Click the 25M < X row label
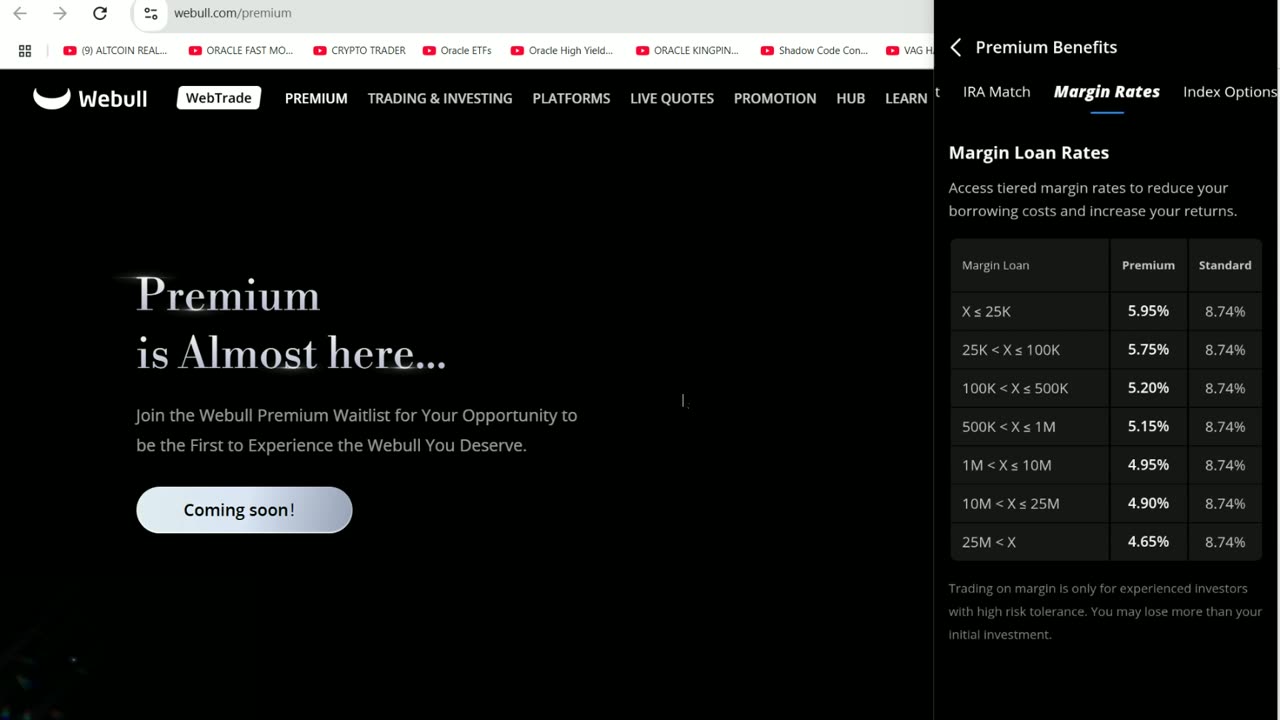Screen dimensions: 1280x720 click(989, 542)
